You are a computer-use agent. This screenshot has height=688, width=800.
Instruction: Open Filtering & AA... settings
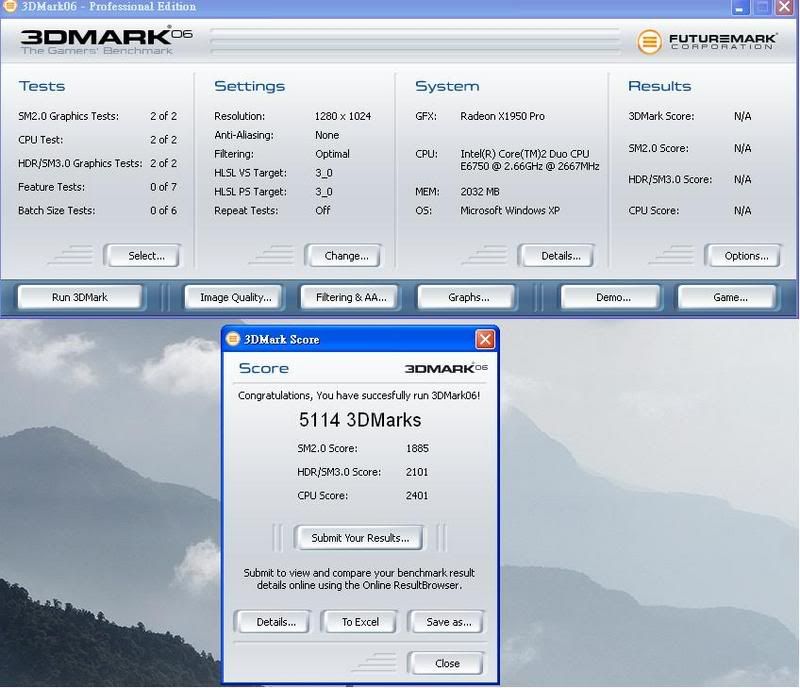(350, 297)
